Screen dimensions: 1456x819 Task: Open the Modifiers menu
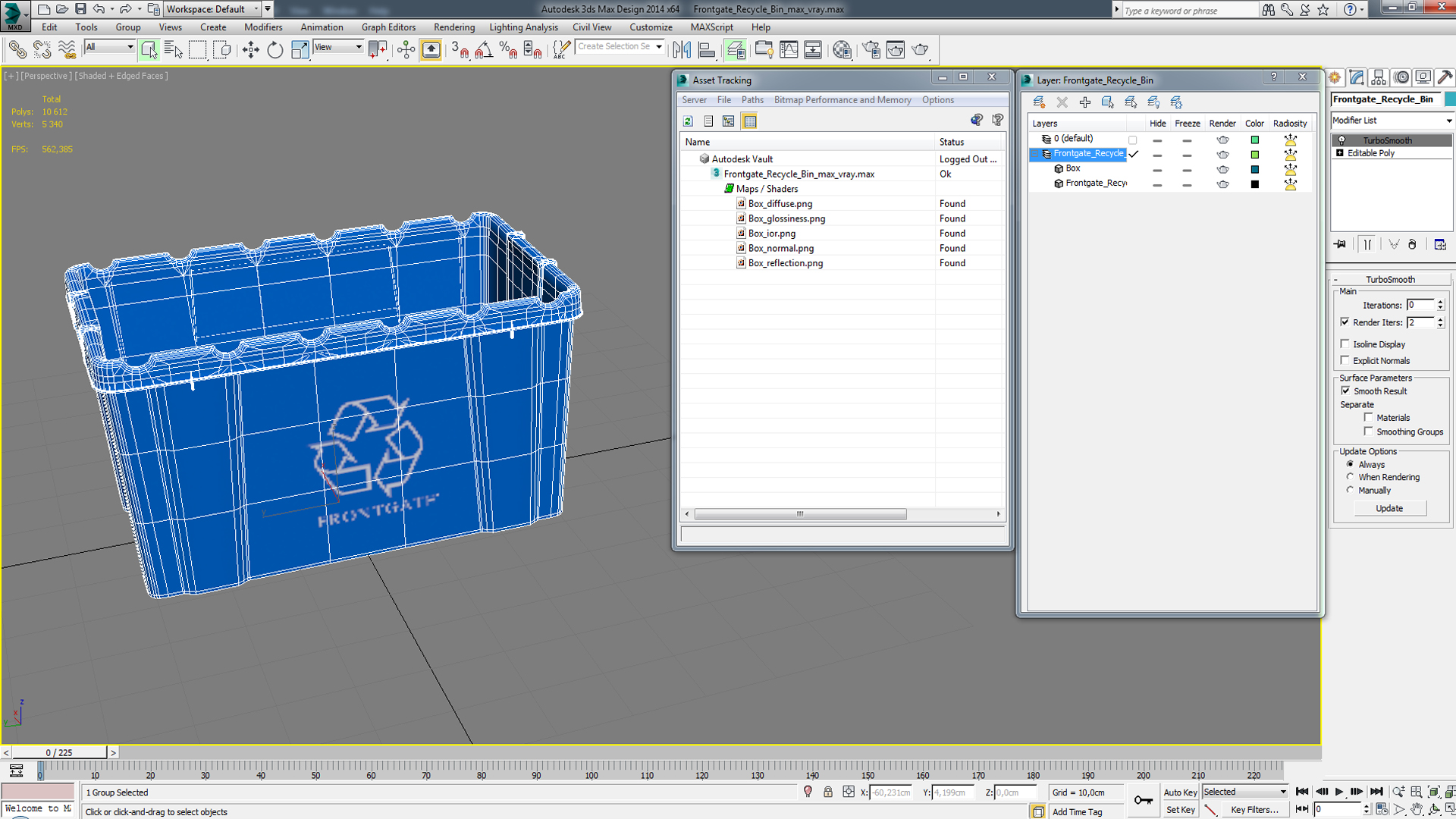(x=262, y=27)
